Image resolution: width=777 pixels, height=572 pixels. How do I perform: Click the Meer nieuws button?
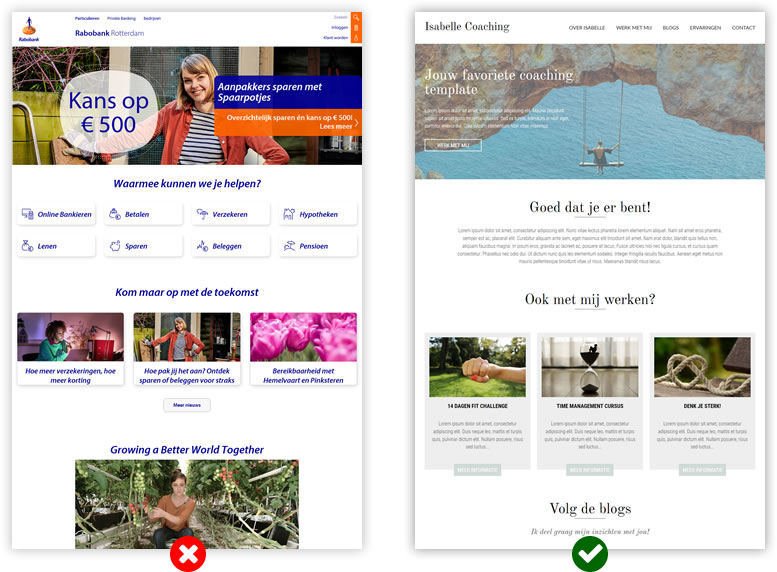[x=187, y=405]
